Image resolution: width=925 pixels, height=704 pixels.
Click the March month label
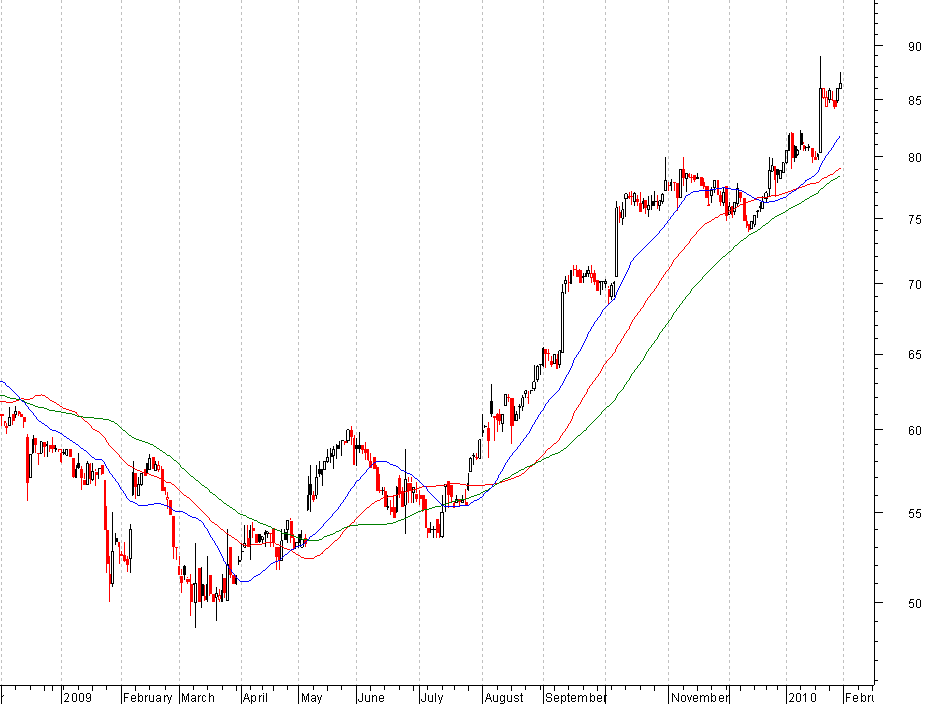pyautogui.click(x=198, y=698)
